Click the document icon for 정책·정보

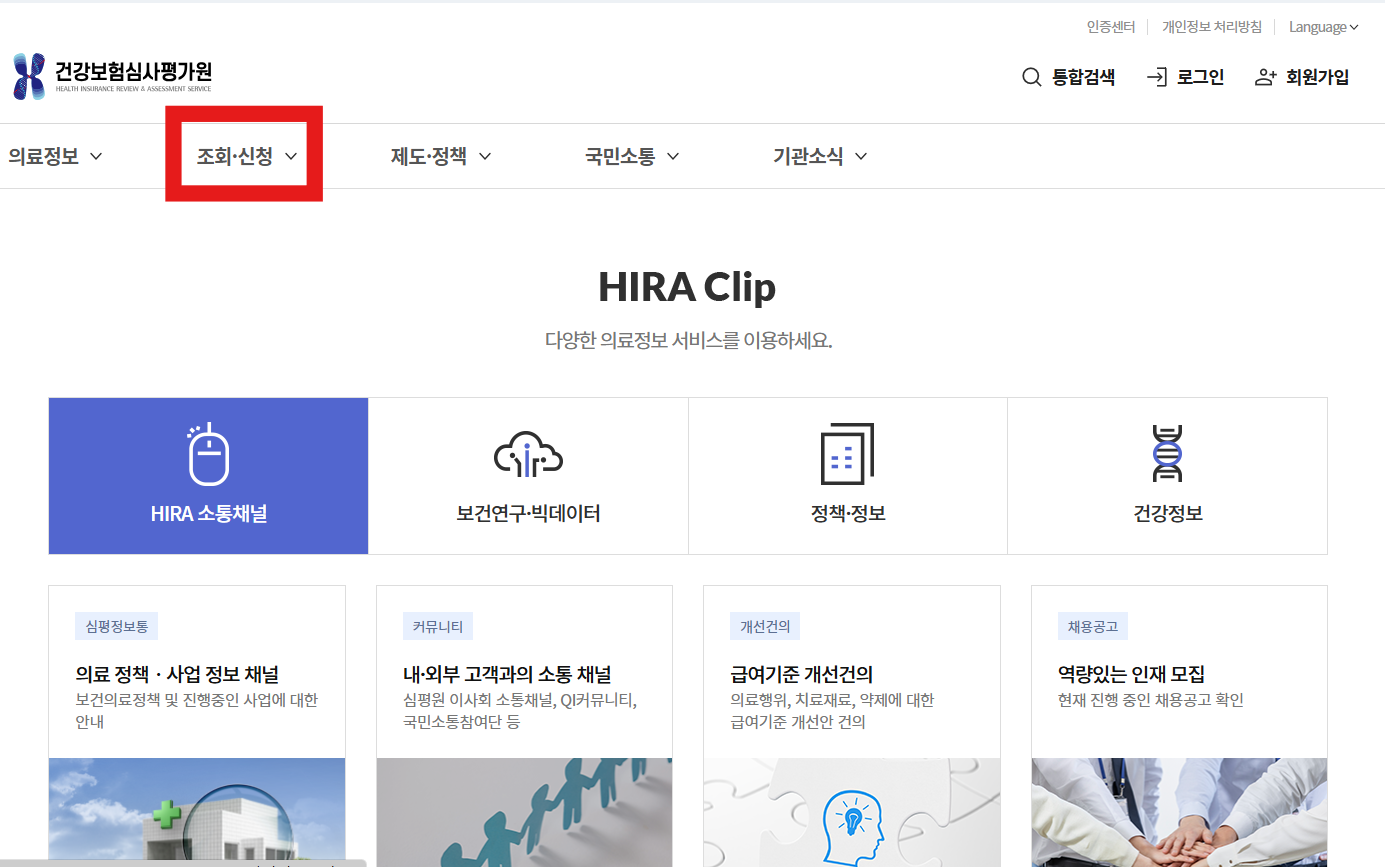click(847, 454)
